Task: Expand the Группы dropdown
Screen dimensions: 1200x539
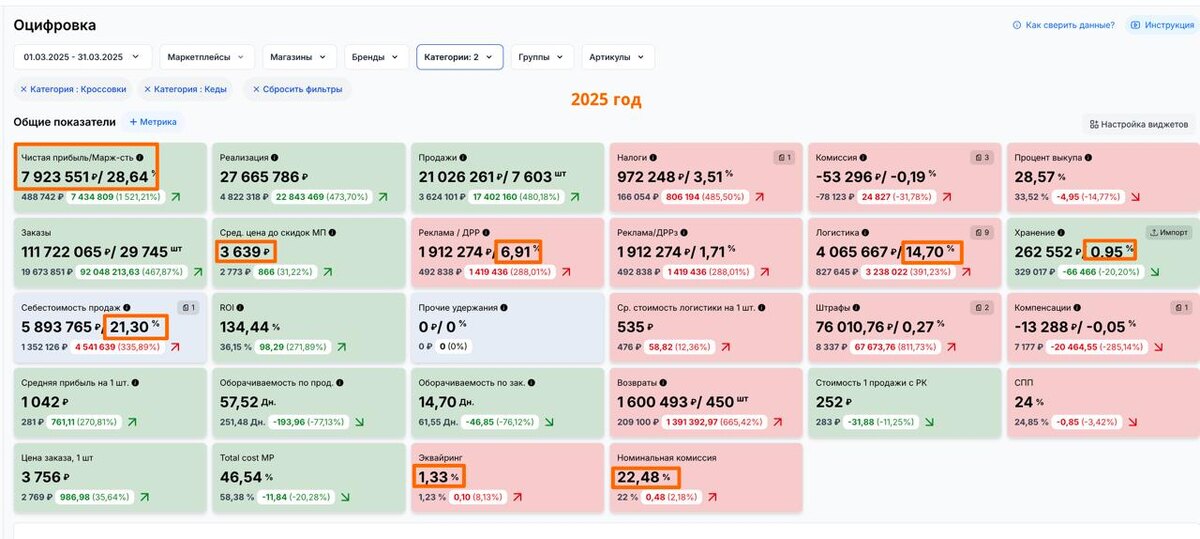Action: (541, 57)
